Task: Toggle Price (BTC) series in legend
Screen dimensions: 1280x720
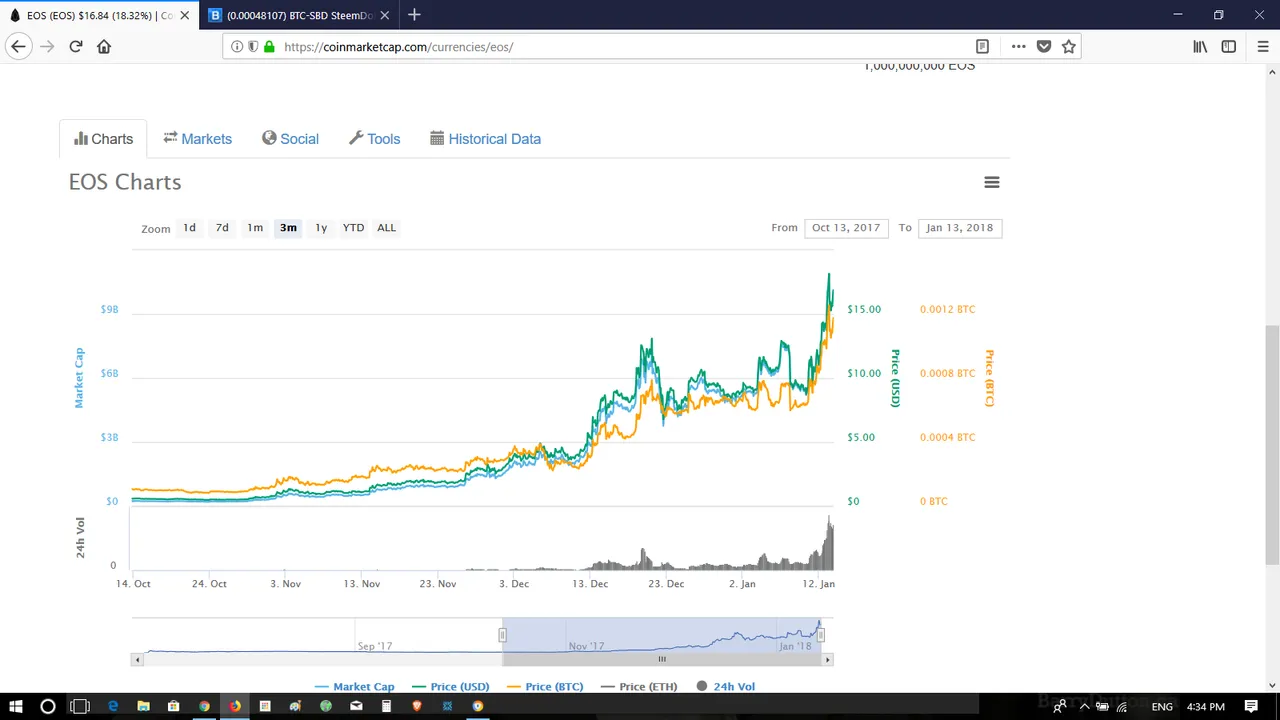Action: tap(545, 687)
